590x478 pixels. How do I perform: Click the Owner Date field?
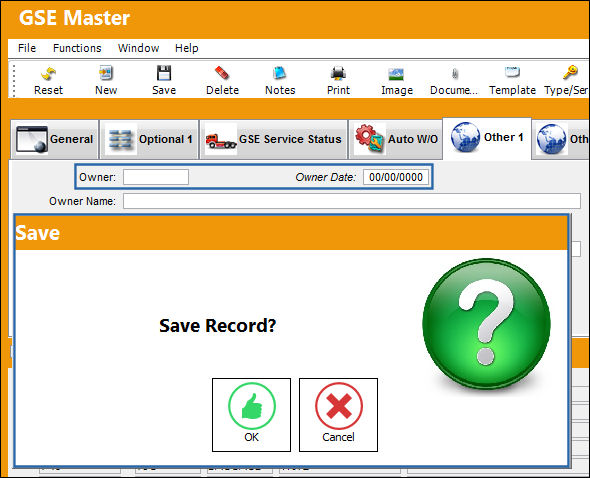396,177
